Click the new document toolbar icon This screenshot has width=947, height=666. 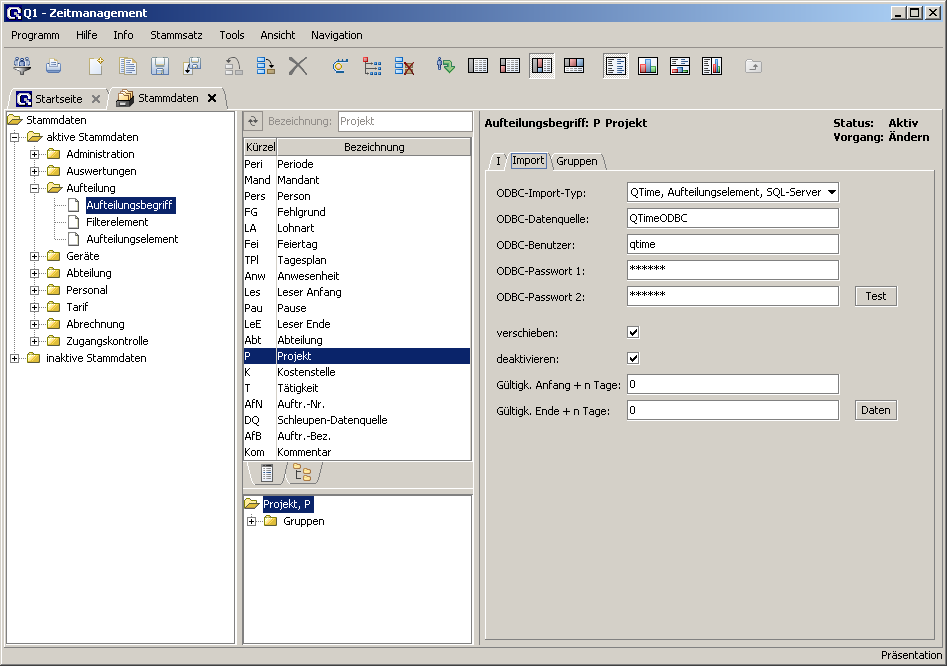click(x=96, y=66)
